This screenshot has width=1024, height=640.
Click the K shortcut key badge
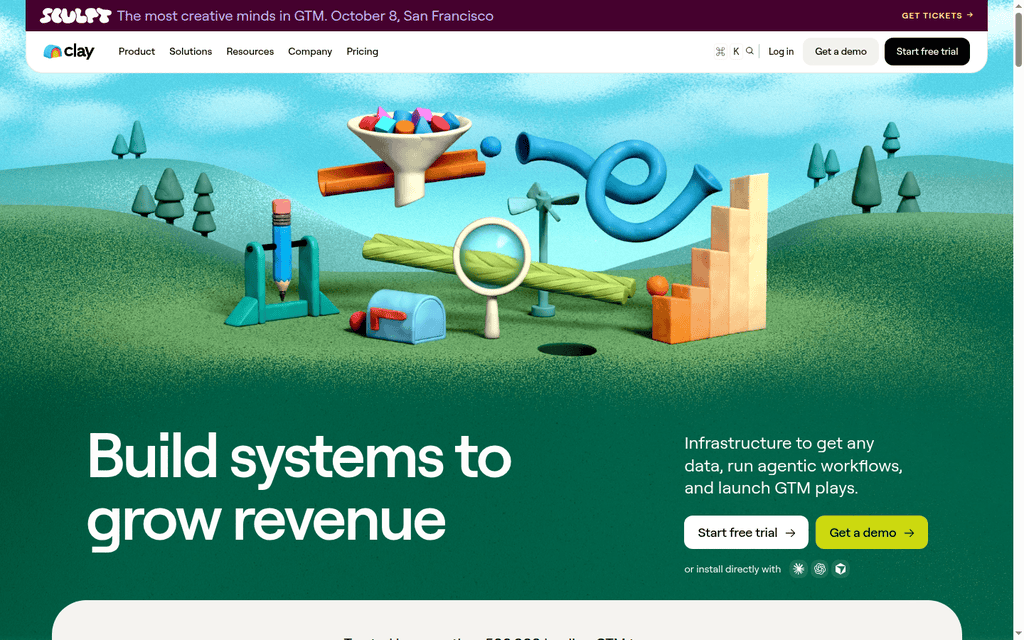736,52
